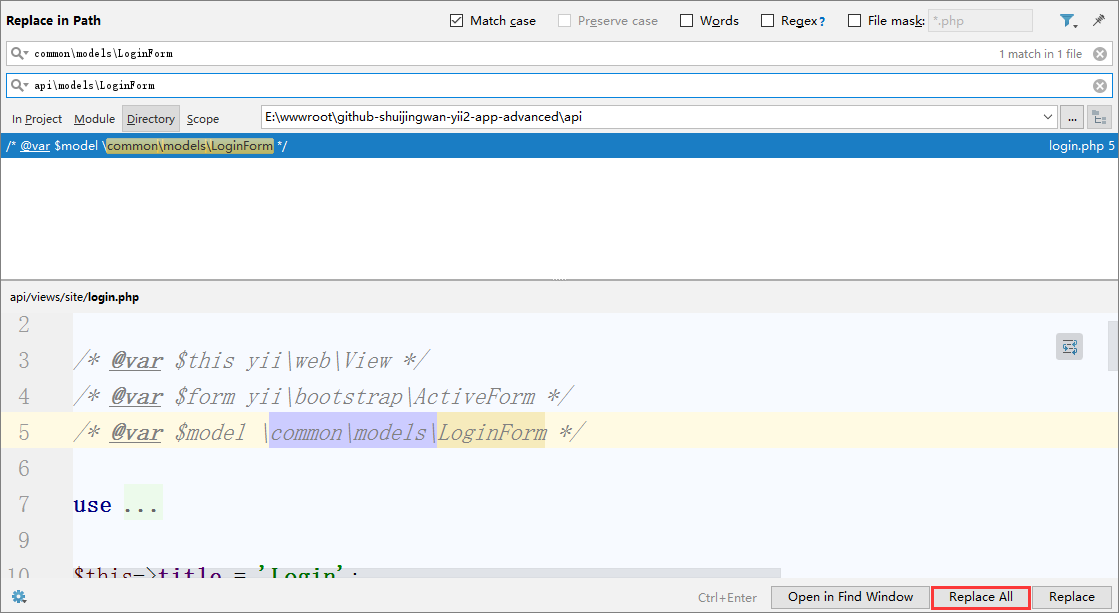The image size is (1119, 613).
Task: Click Open in Find Window button
Action: [x=850, y=597]
